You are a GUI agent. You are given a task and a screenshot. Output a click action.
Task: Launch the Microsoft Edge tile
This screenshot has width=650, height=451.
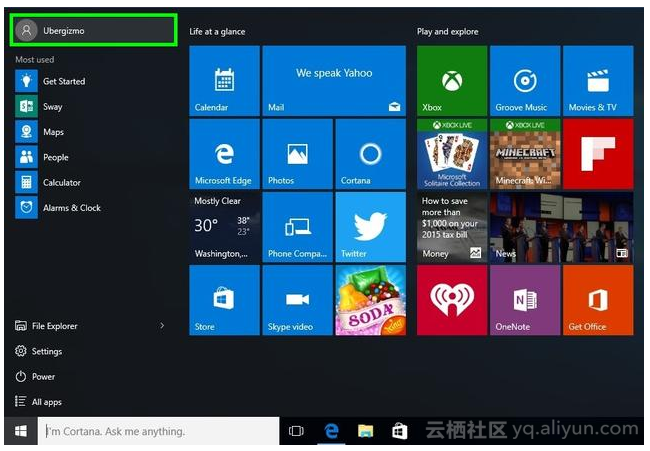225,154
